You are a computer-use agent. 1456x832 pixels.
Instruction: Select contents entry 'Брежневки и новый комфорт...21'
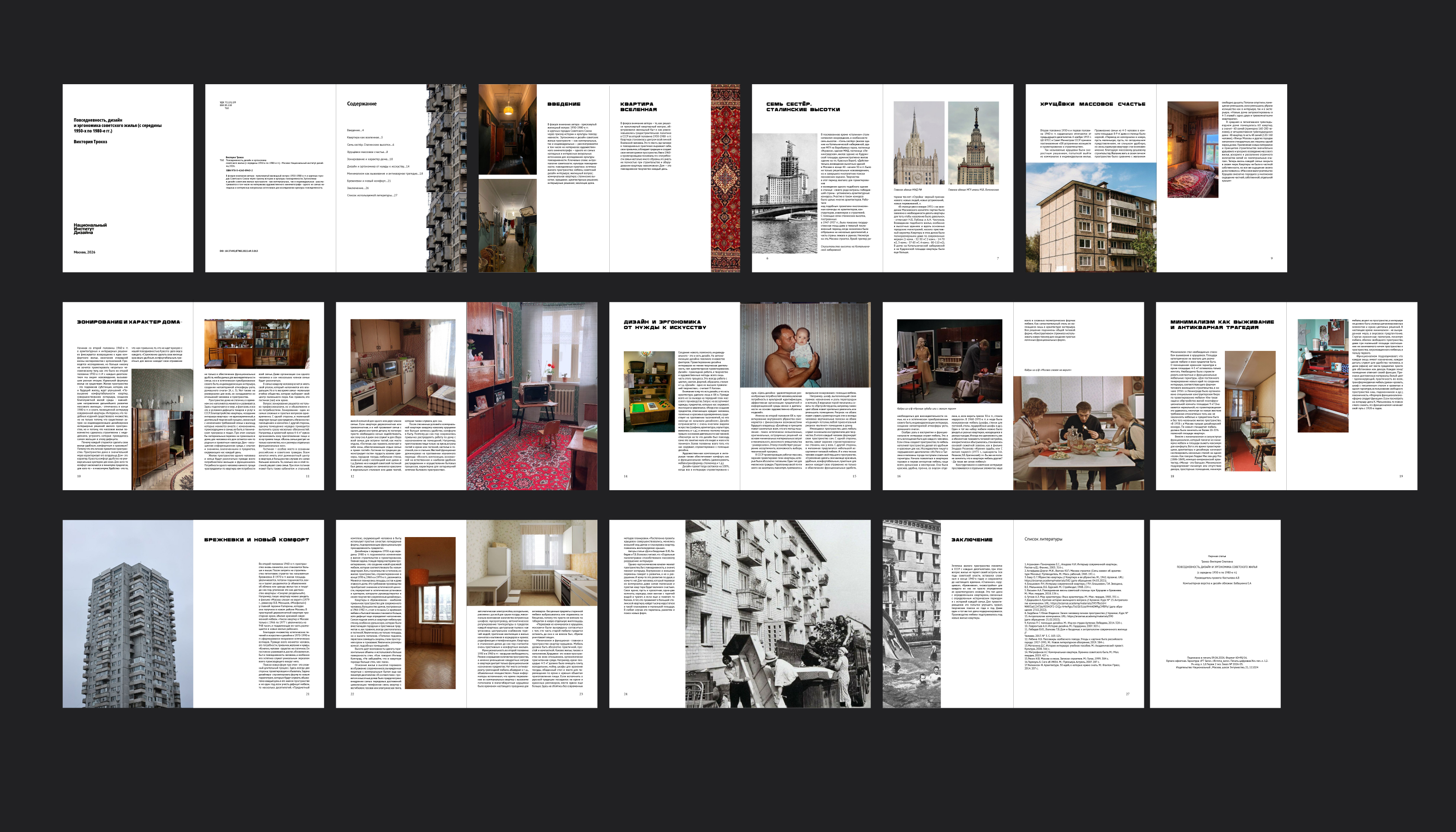(x=369, y=181)
